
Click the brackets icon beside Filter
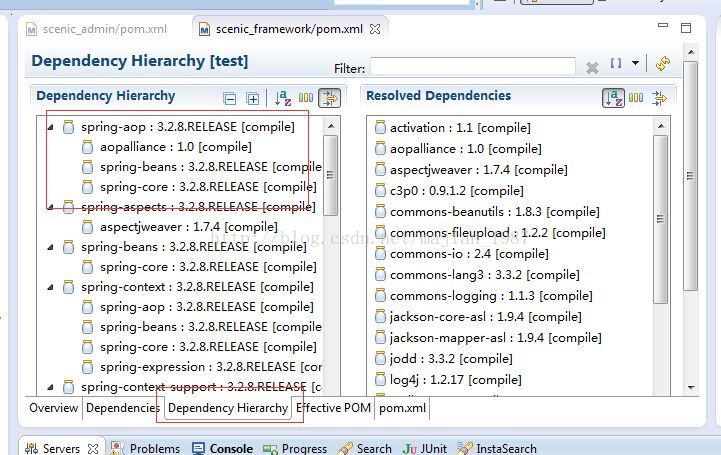click(x=616, y=63)
